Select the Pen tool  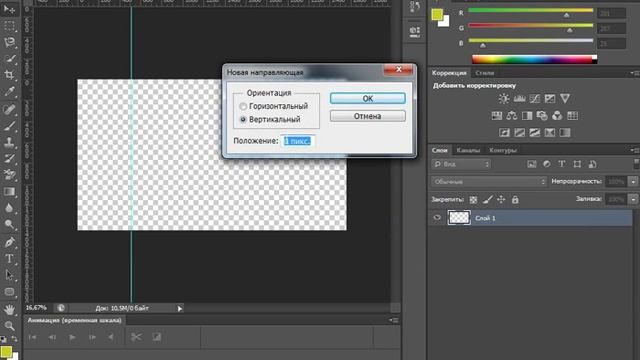click(9, 242)
